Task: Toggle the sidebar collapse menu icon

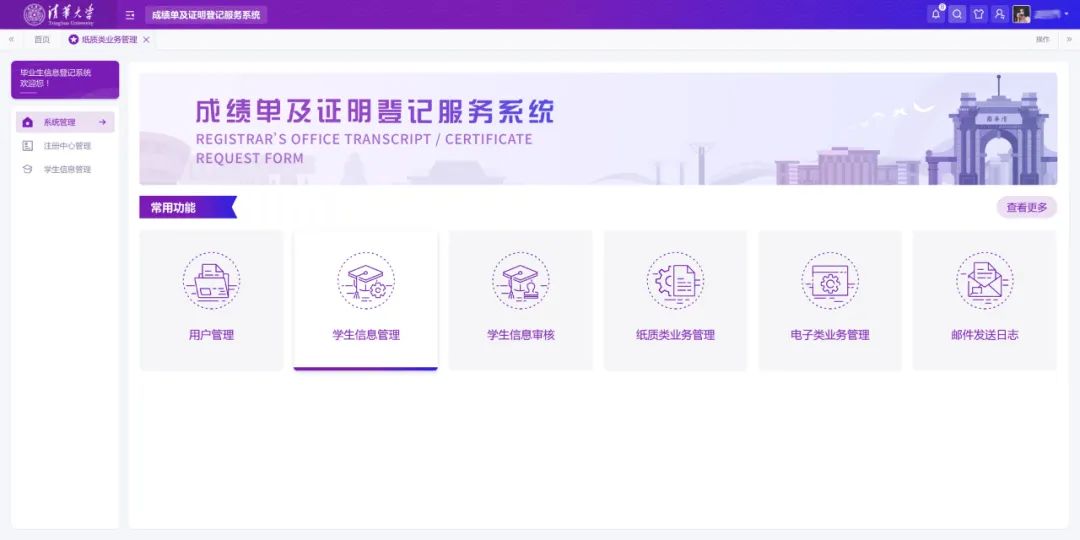Action: coord(130,15)
